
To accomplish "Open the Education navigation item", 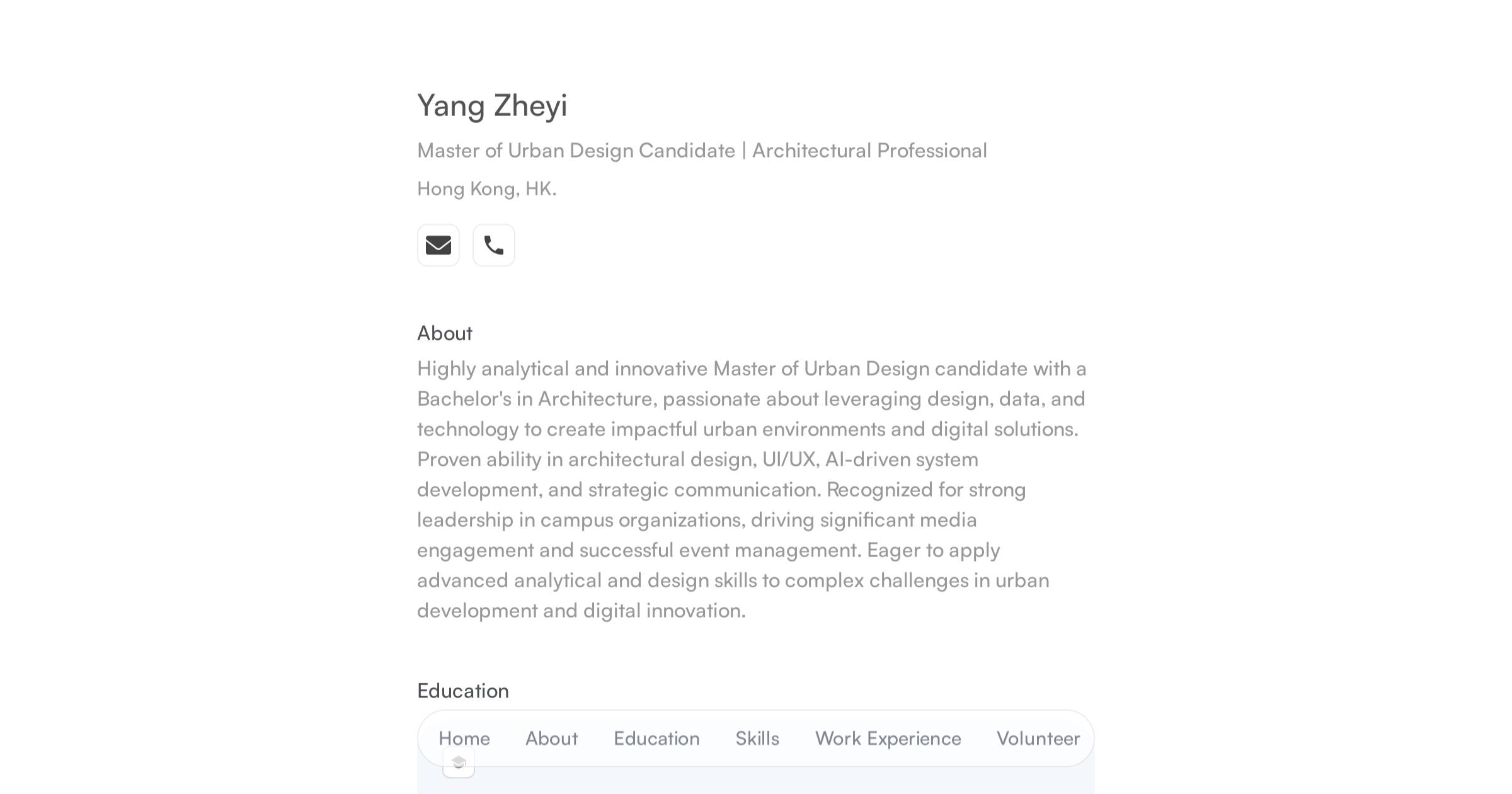I will pos(656,739).
